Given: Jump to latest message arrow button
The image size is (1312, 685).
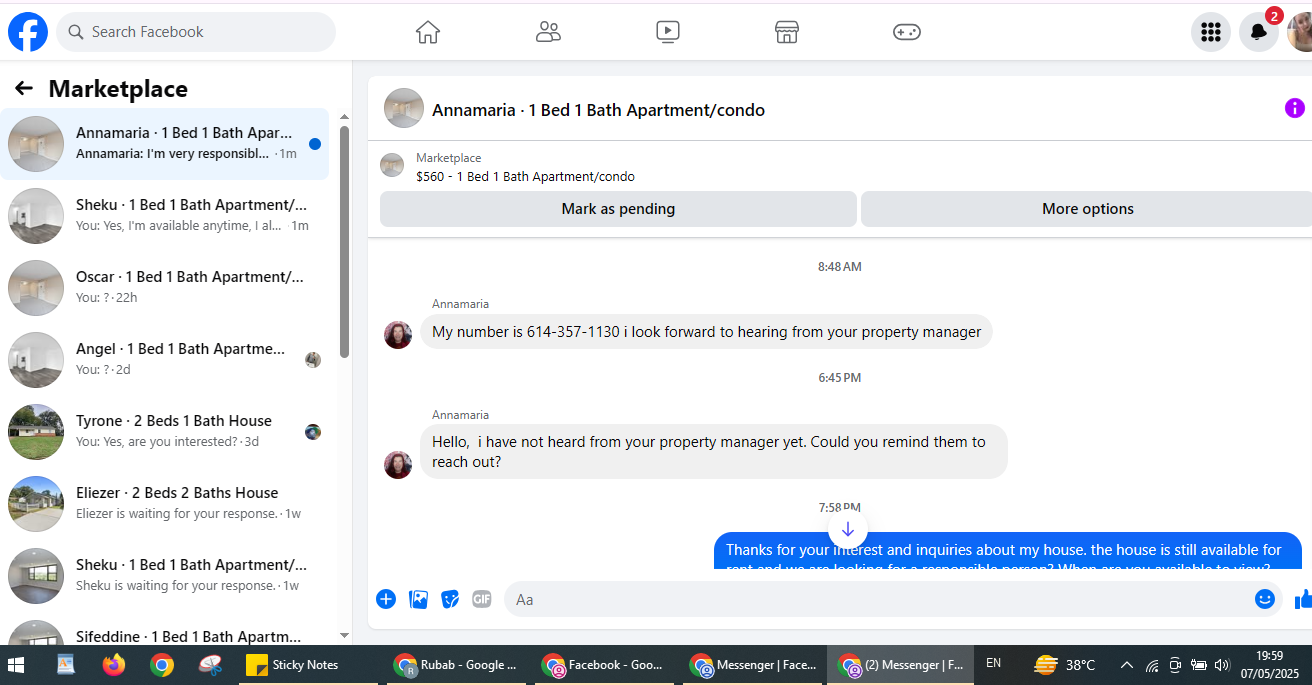Looking at the screenshot, I should (x=848, y=529).
